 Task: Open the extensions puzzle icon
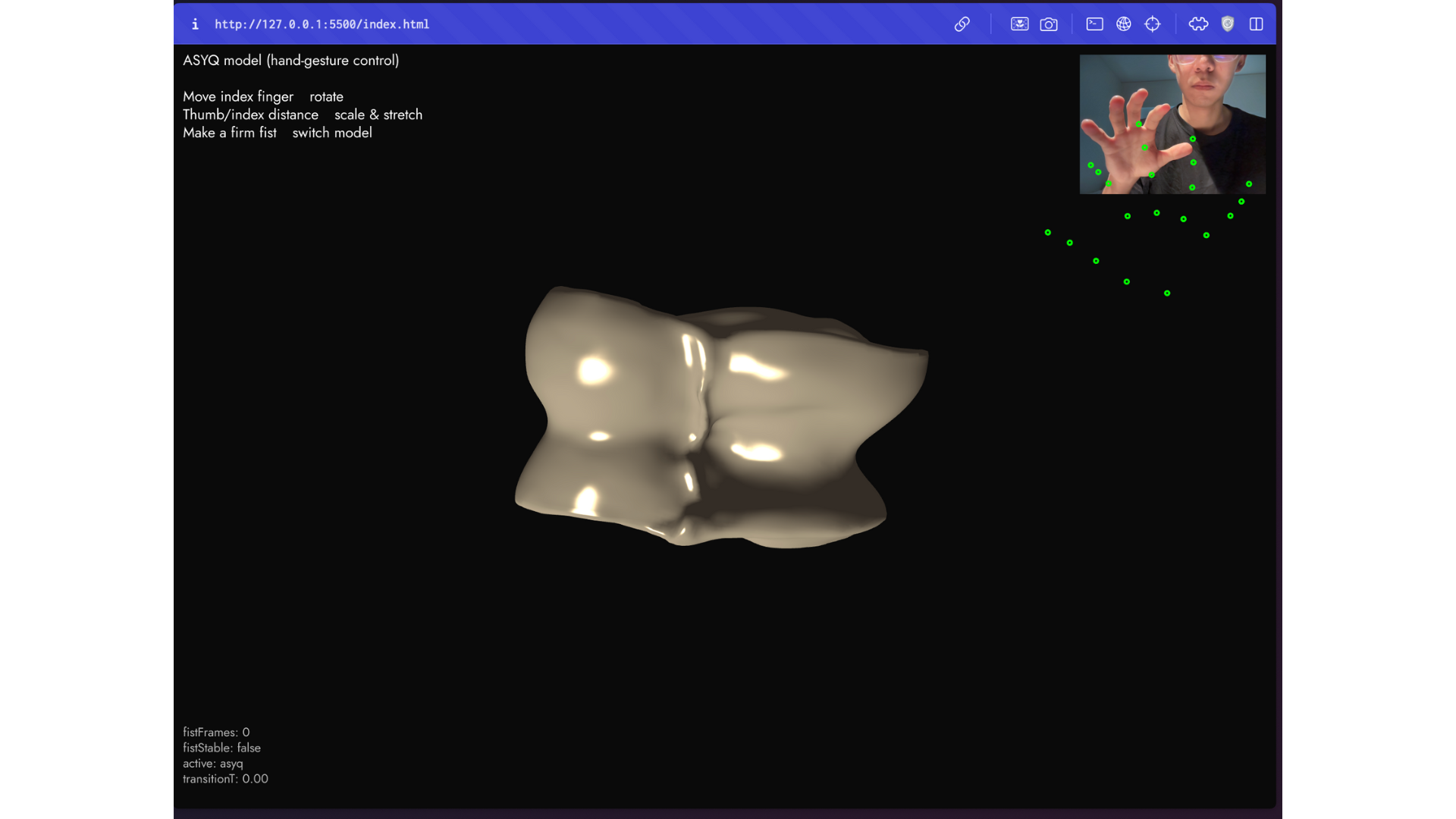coord(1198,24)
